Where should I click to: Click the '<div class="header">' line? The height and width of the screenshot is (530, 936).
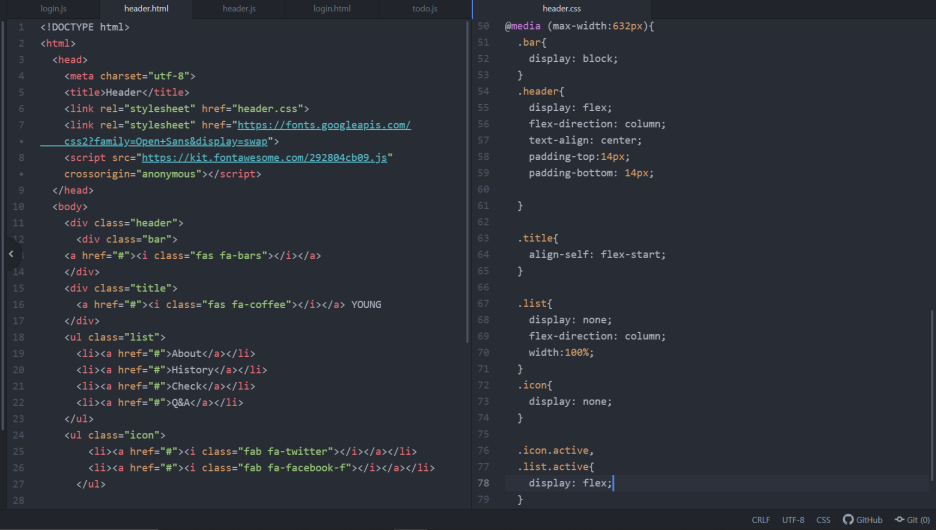(124, 223)
